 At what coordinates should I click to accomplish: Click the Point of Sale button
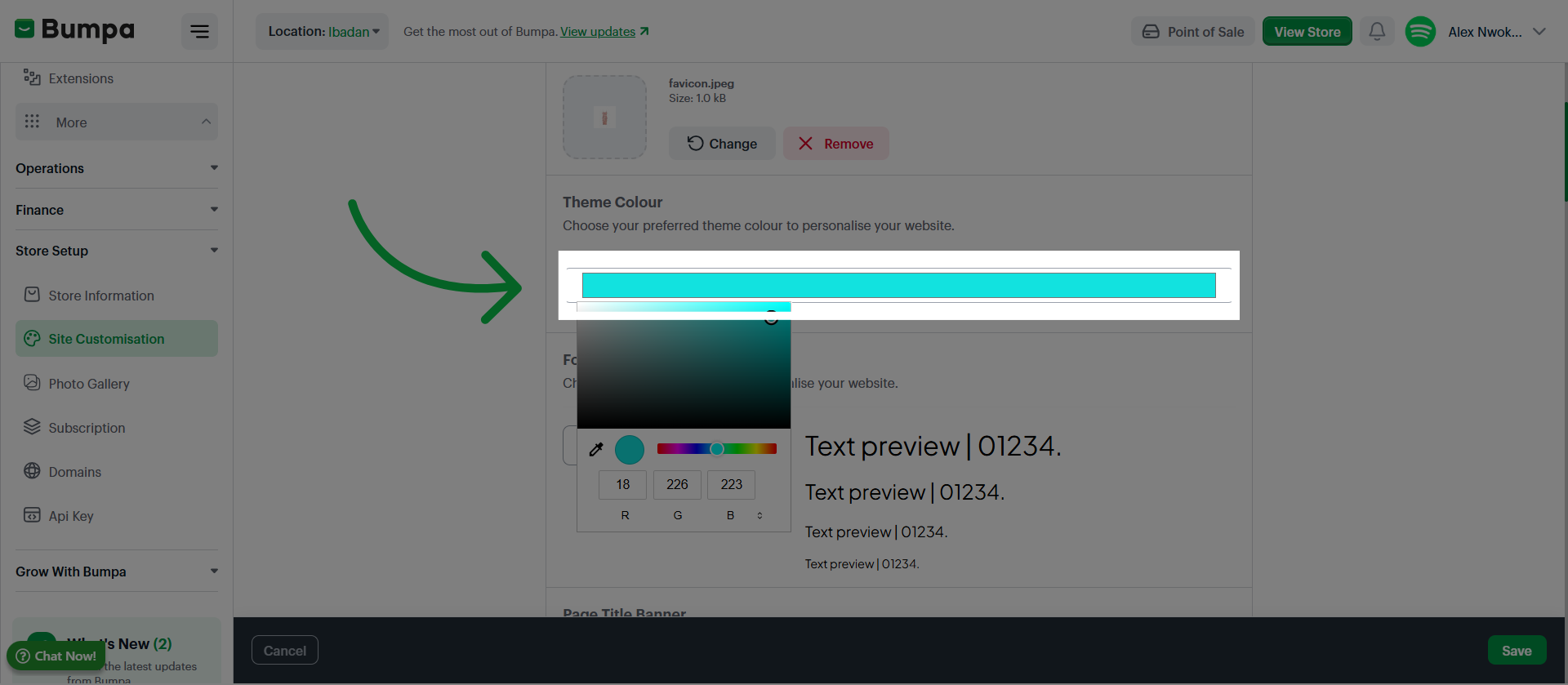tap(1193, 32)
